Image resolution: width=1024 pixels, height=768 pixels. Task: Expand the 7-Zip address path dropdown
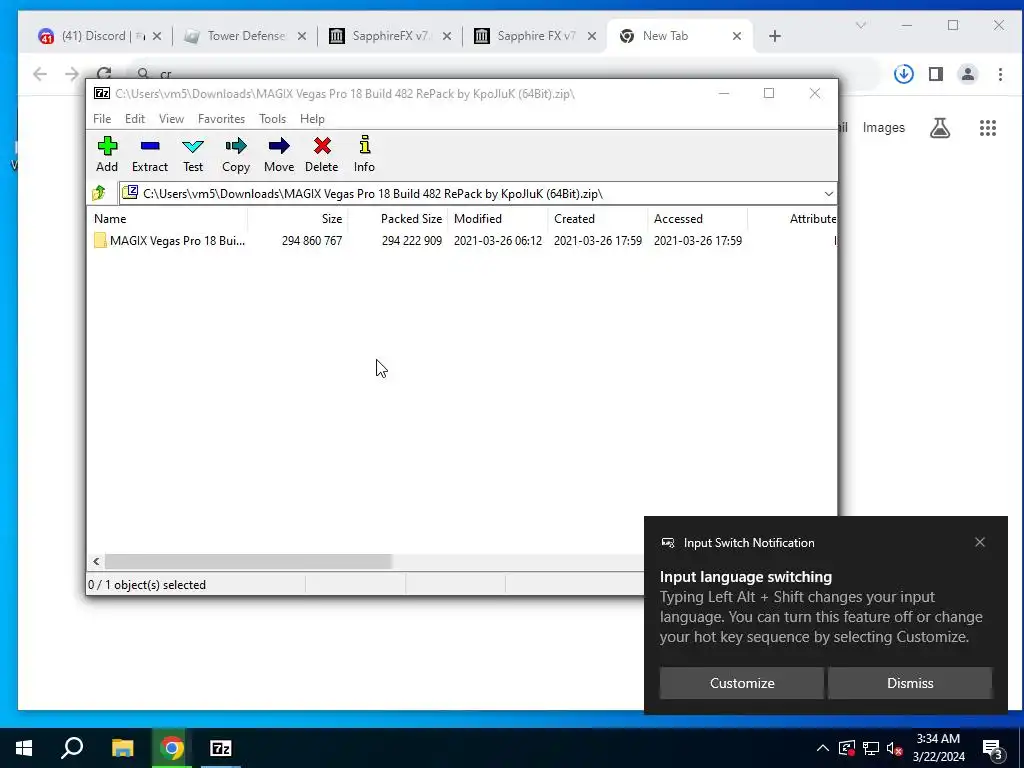tap(828, 193)
